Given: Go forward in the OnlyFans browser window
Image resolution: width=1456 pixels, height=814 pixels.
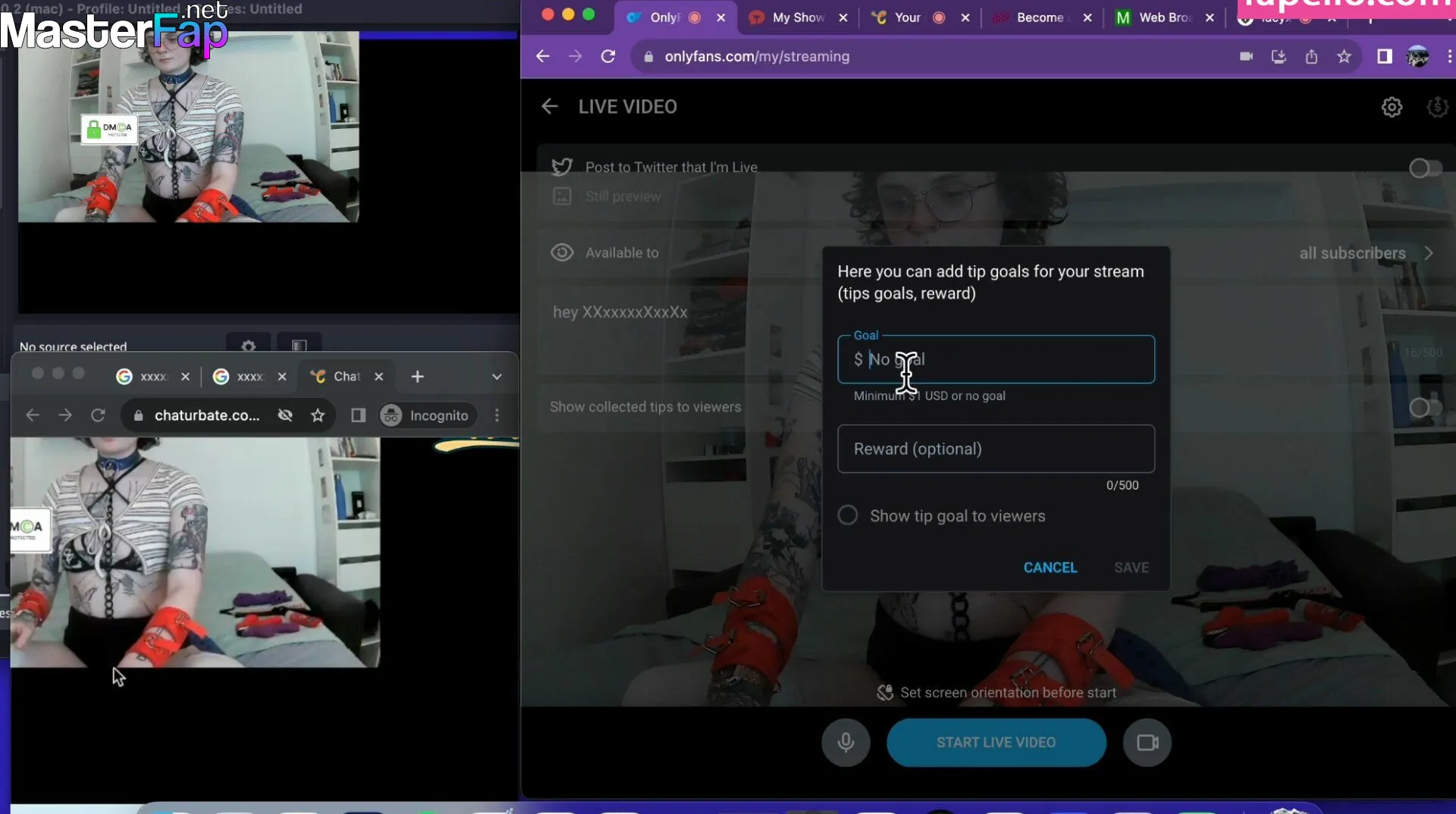Looking at the screenshot, I should coord(576,56).
